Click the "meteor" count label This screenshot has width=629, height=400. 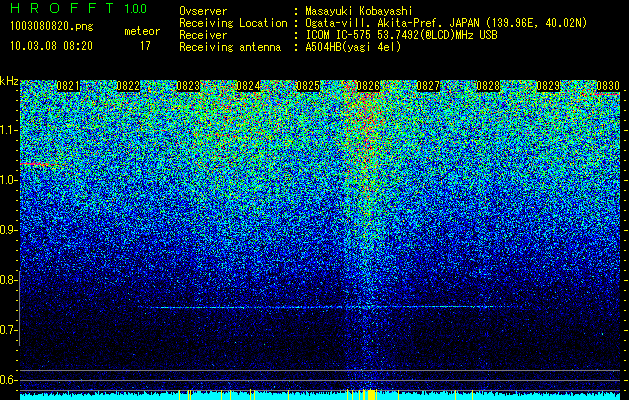[x=142, y=31]
